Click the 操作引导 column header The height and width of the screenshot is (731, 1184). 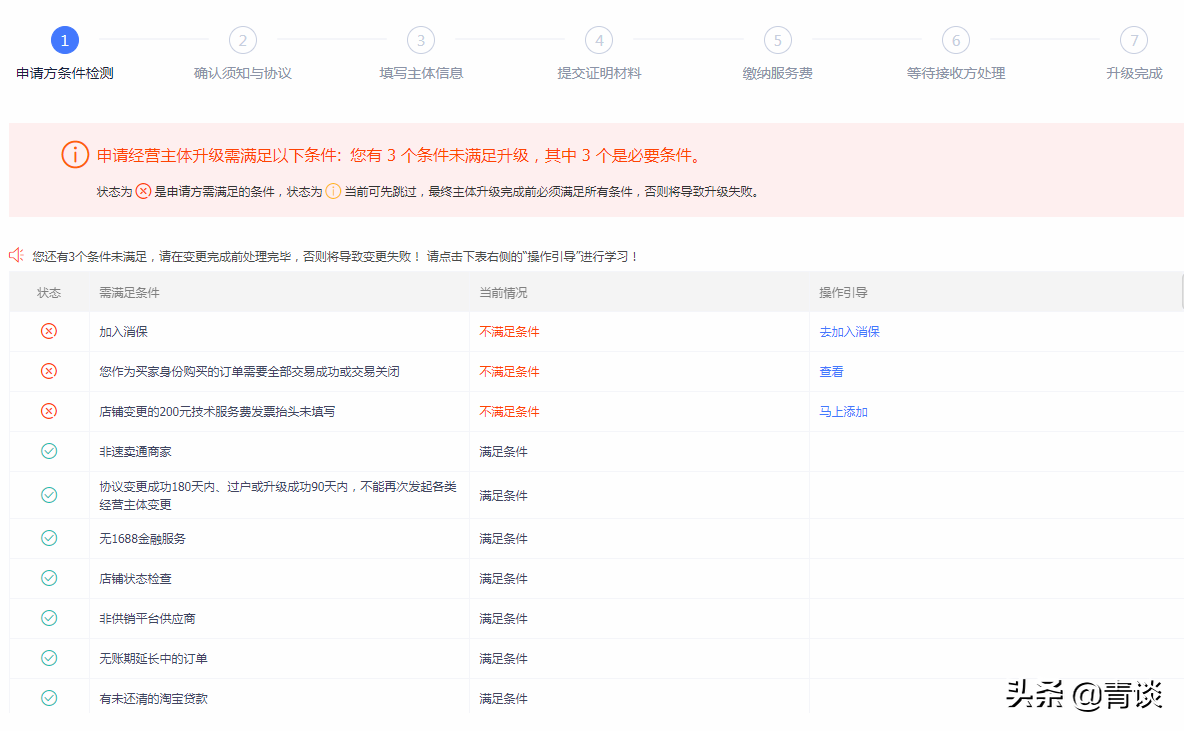[x=843, y=292]
